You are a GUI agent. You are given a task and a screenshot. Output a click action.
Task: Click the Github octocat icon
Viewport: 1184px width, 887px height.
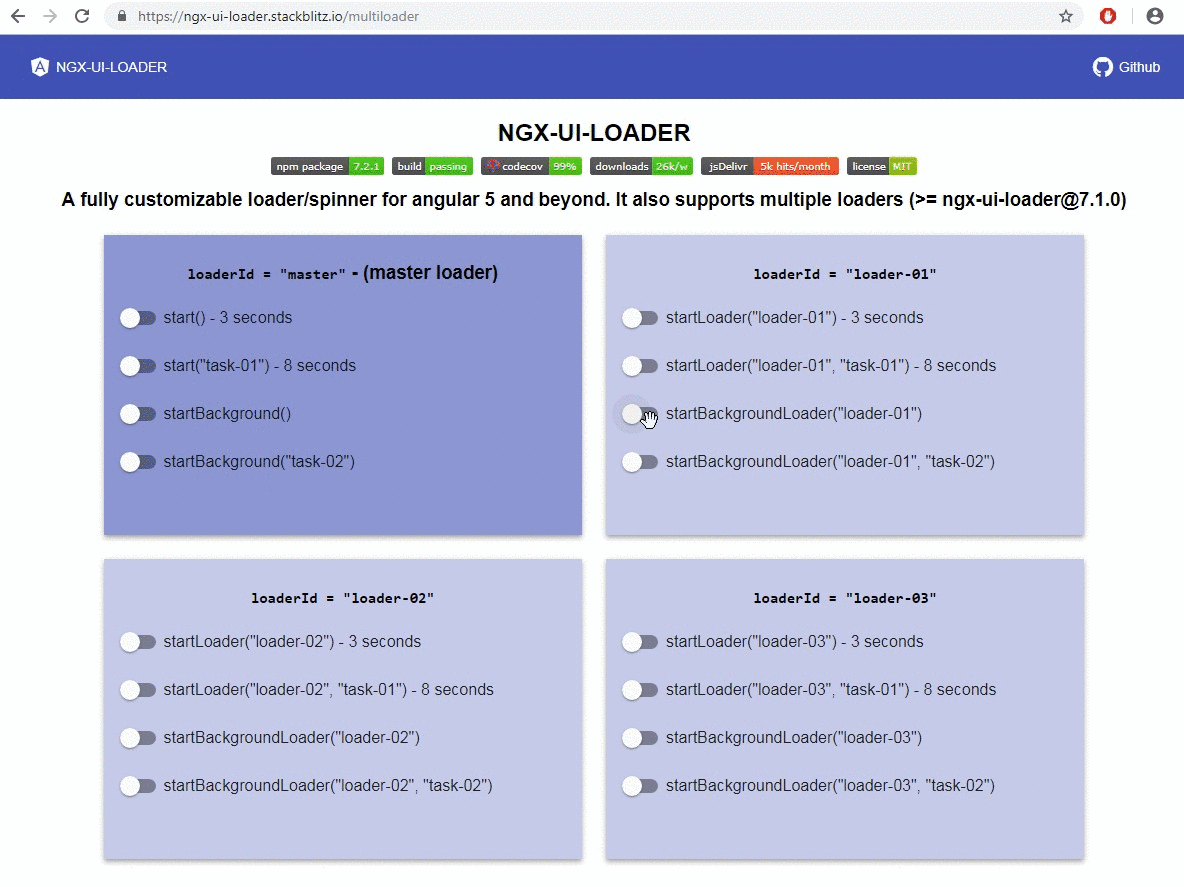[1102, 67]
